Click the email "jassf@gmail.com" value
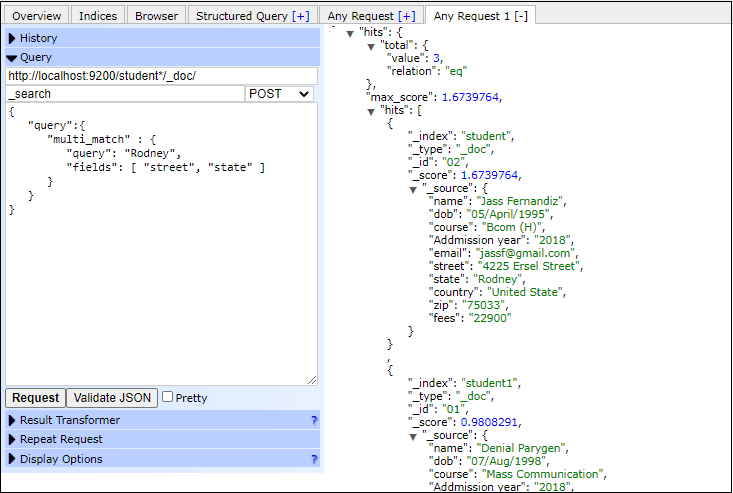The width and height of the screenshot is (733, 493). 526,253
